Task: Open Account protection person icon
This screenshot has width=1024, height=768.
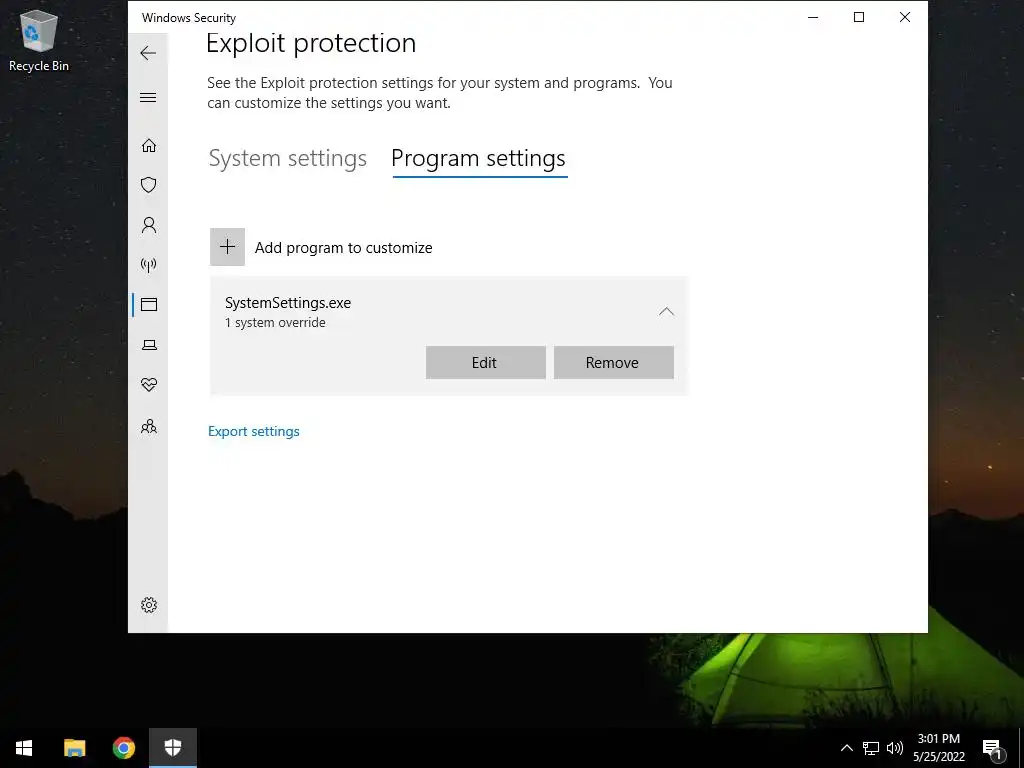Action: point(149,225)
